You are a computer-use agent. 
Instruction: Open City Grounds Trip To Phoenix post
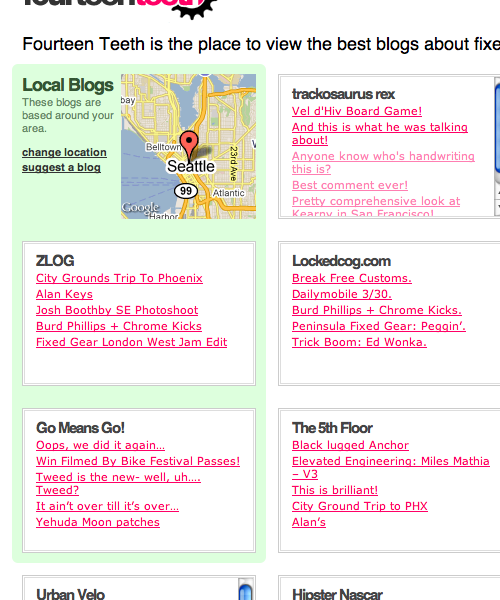point(119,278)
